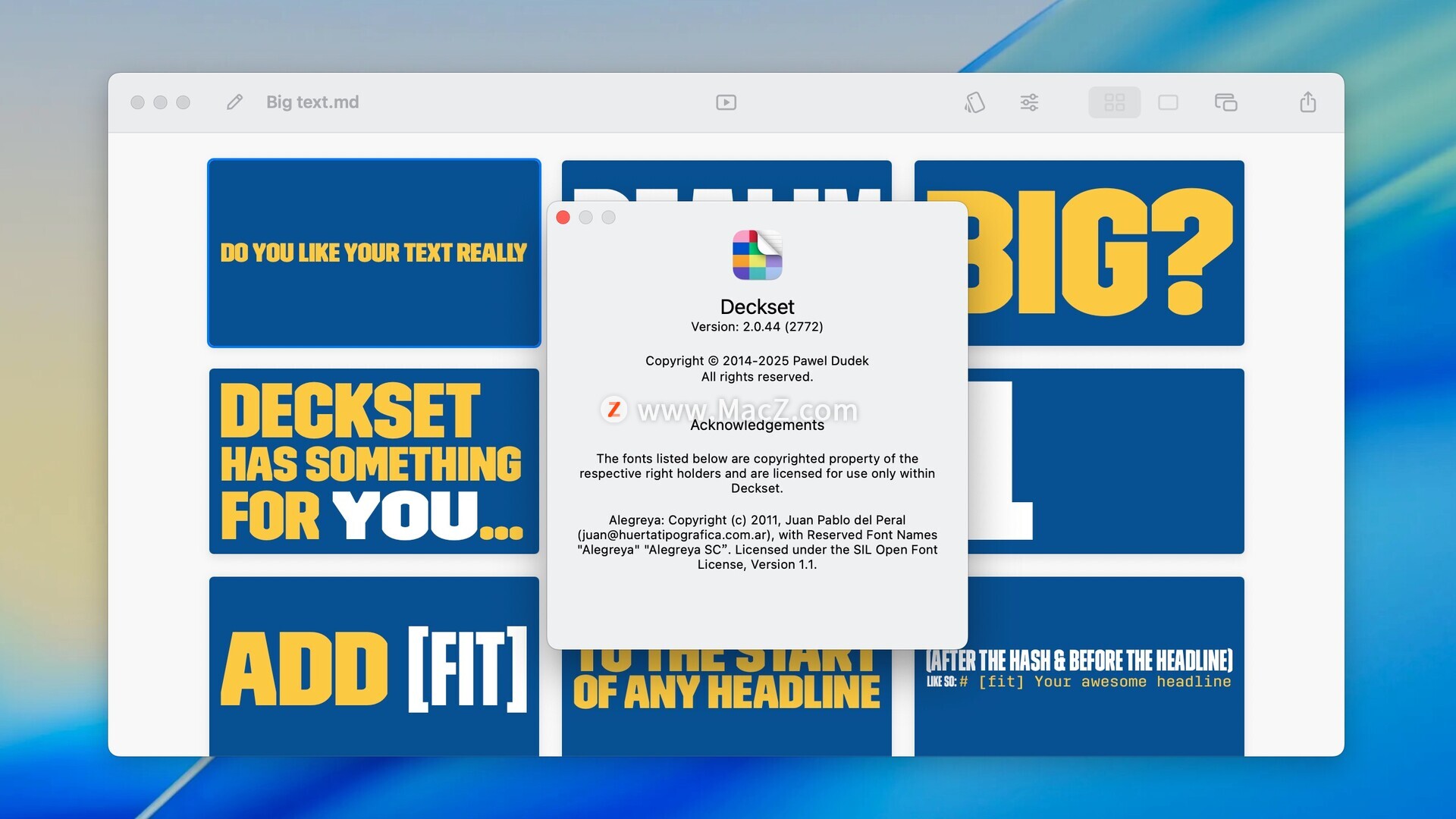The width and height of the screenshot is (1456, 819).
Task: Click the Deckset app icon in dialog
Action: (757, 256)
